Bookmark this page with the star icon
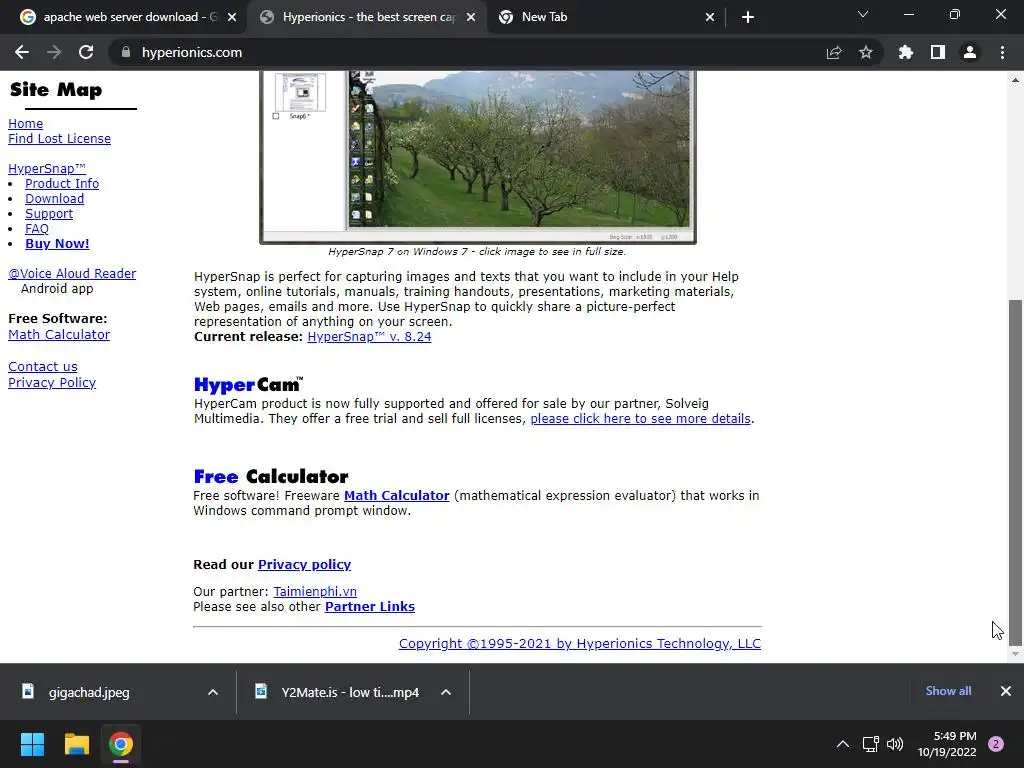This screenshot has height=768, width=1024. (x=866, y=52)
